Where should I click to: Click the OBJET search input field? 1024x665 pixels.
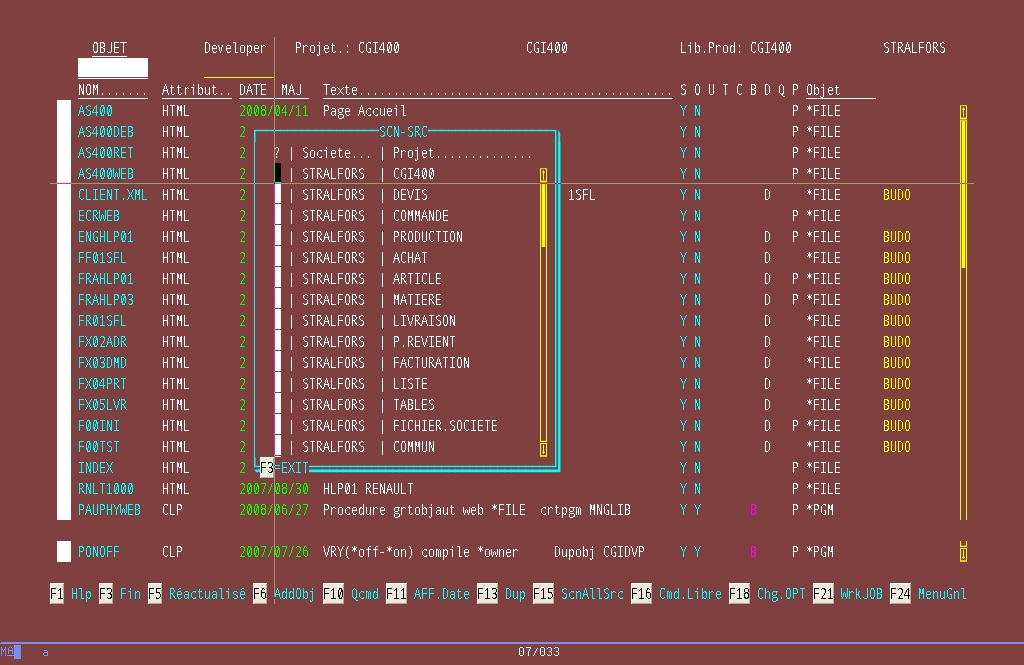click(113, 68)
